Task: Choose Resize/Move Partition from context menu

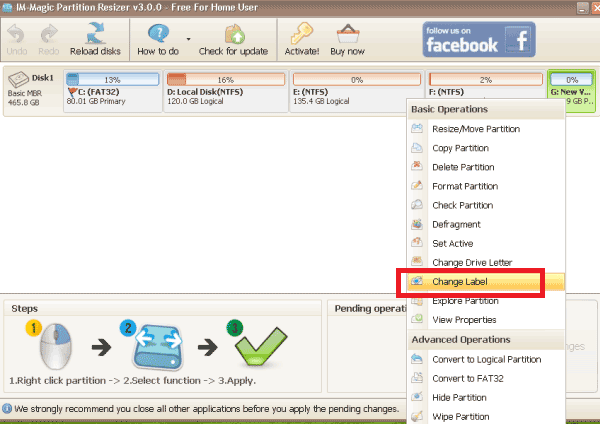Action: click(x=486, y=129)
